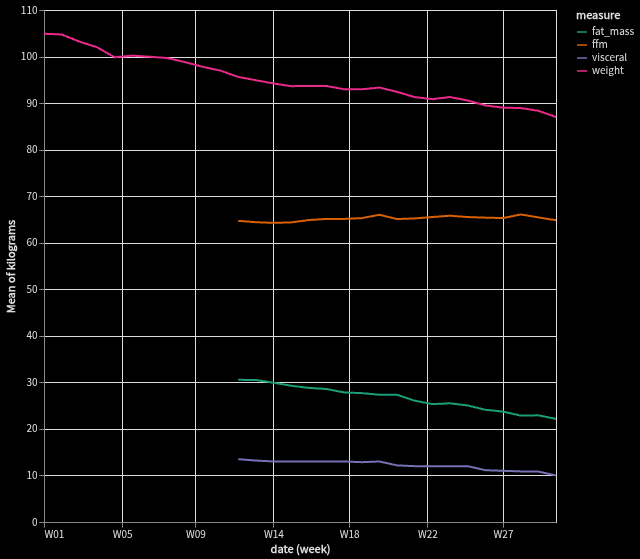
Task: Click the 0 y-axis tick label
Action: click(35, 522)
